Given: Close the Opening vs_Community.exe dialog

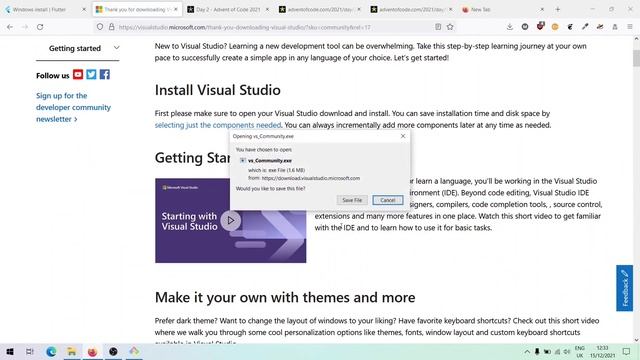Looking at the screenshot, I should pyautogui.click(x=403, y=136).
